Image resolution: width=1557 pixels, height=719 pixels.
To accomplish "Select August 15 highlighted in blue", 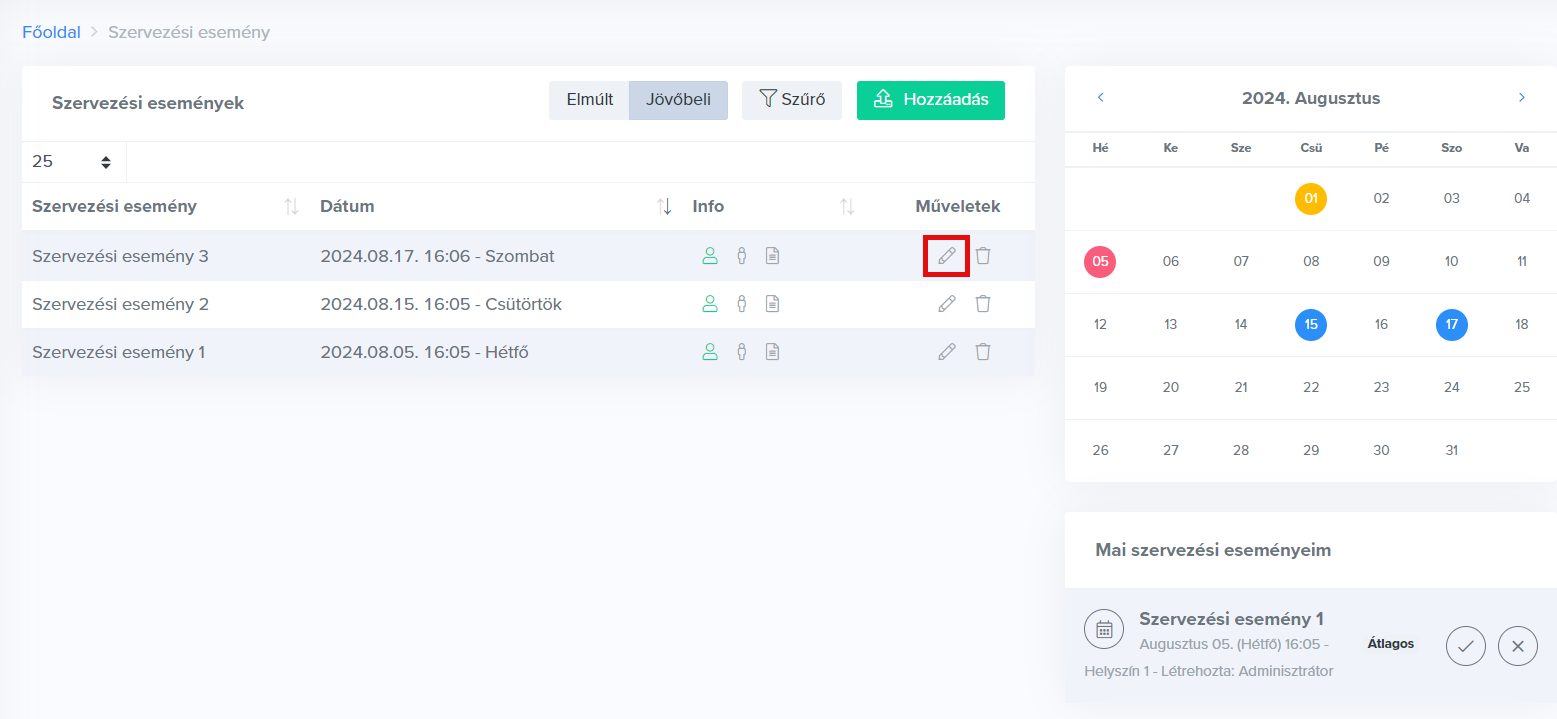I will click(x=1311, y=325).
